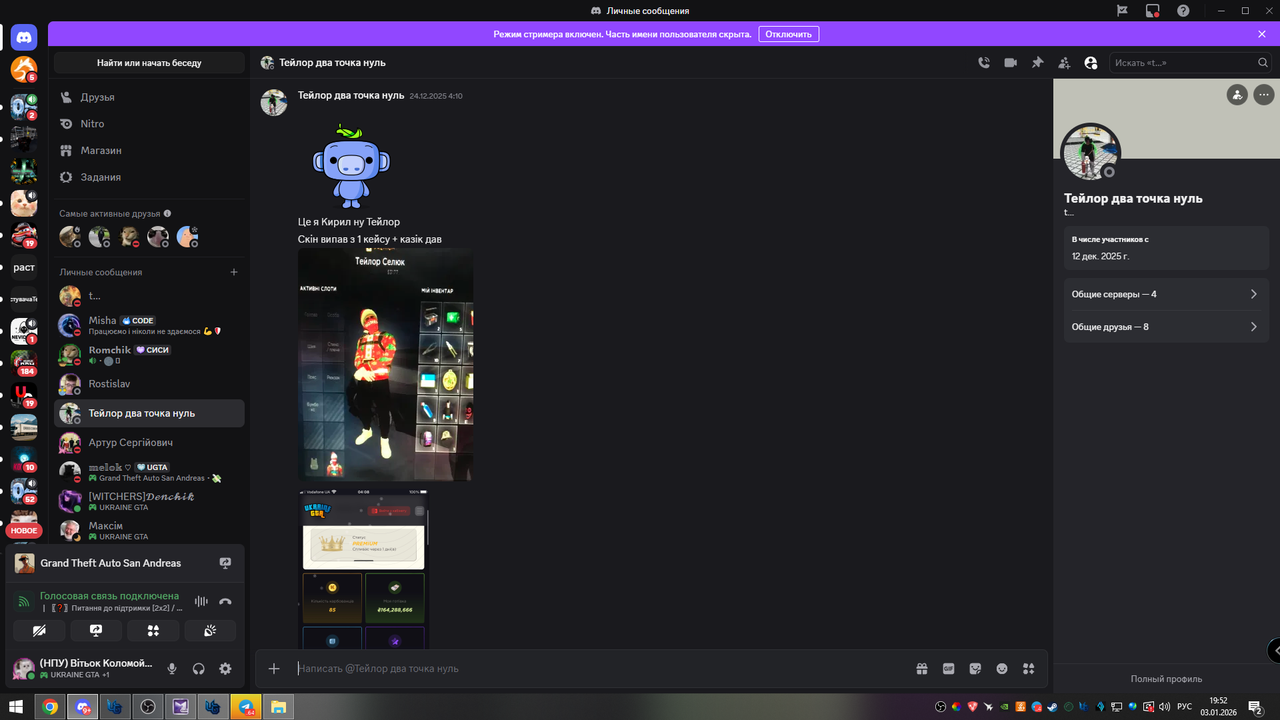Open Discord home direct messages icon
Image resolution: width=1280 pixels, height=720 pixels.
pyautogui.click(x=24, y=38)
